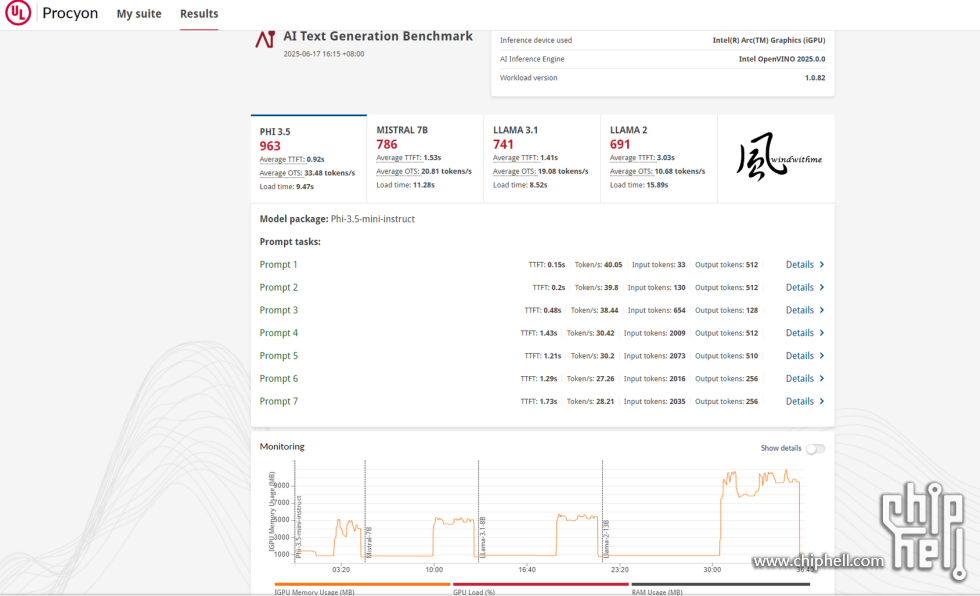
Task: Open the Prompt 7 link
Action: pyautogui.click(x=279, y=402)
